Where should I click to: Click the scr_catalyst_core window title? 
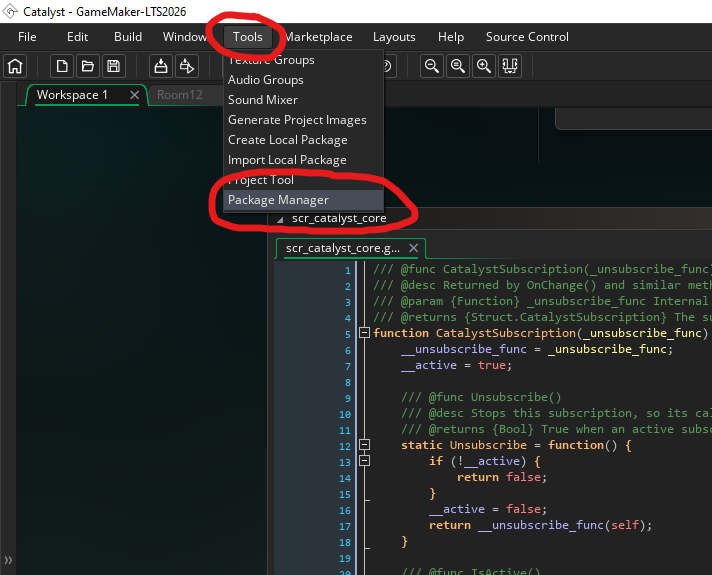339,218
